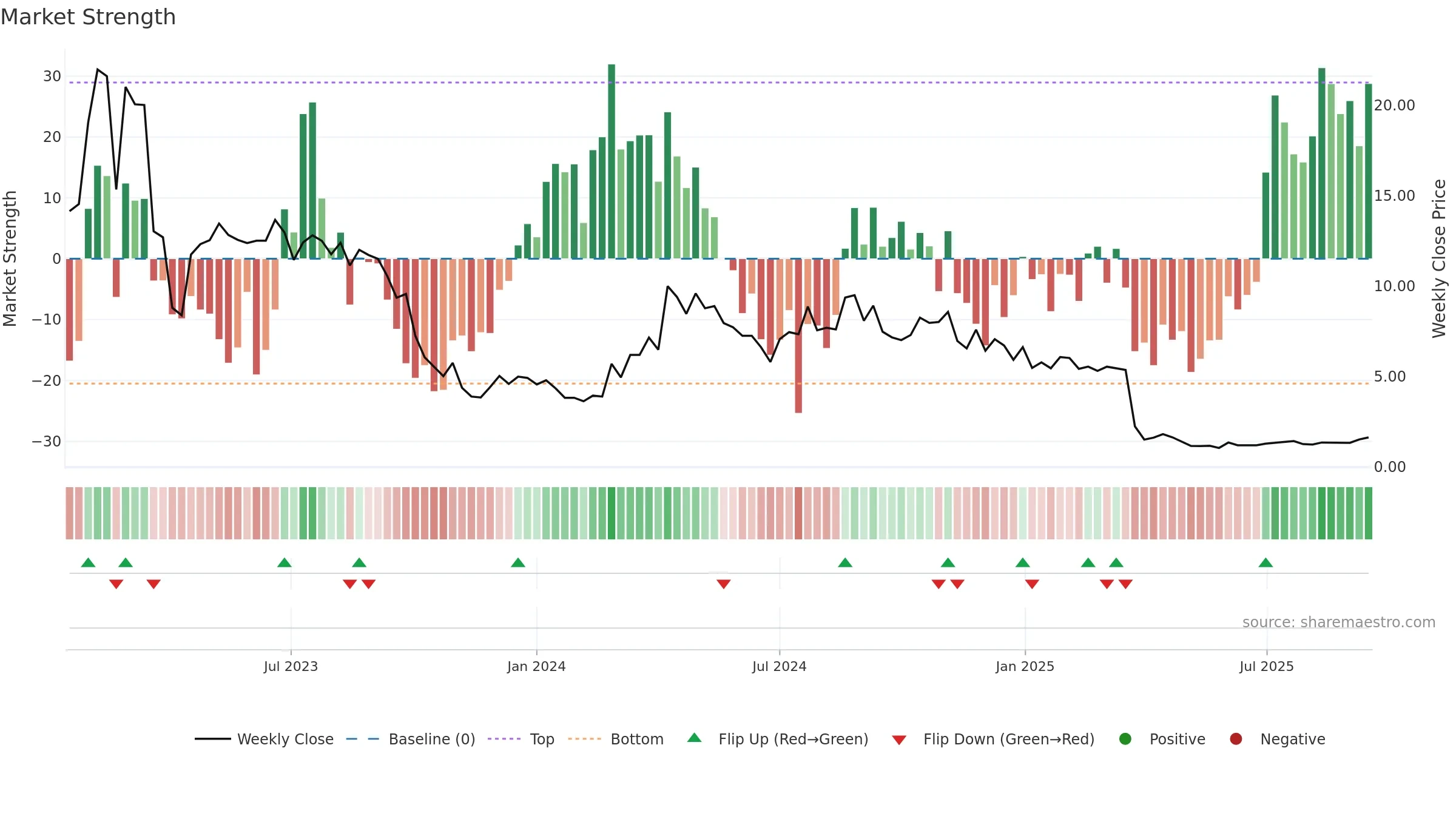The image size is (1456, 819).
Task: Click the green flip-up triangle at Jul 2025
Action: pyautogui.click(x=1266, y=562)
